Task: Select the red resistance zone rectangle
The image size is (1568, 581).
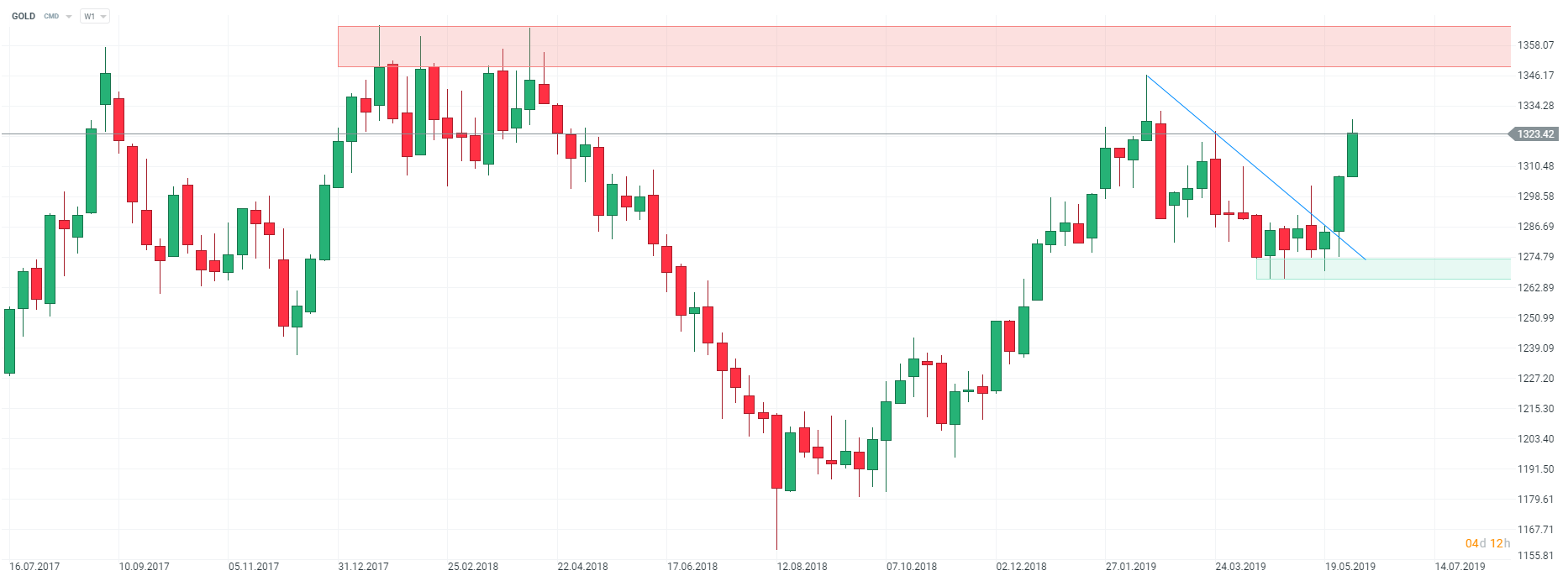Action: [924, 46]
